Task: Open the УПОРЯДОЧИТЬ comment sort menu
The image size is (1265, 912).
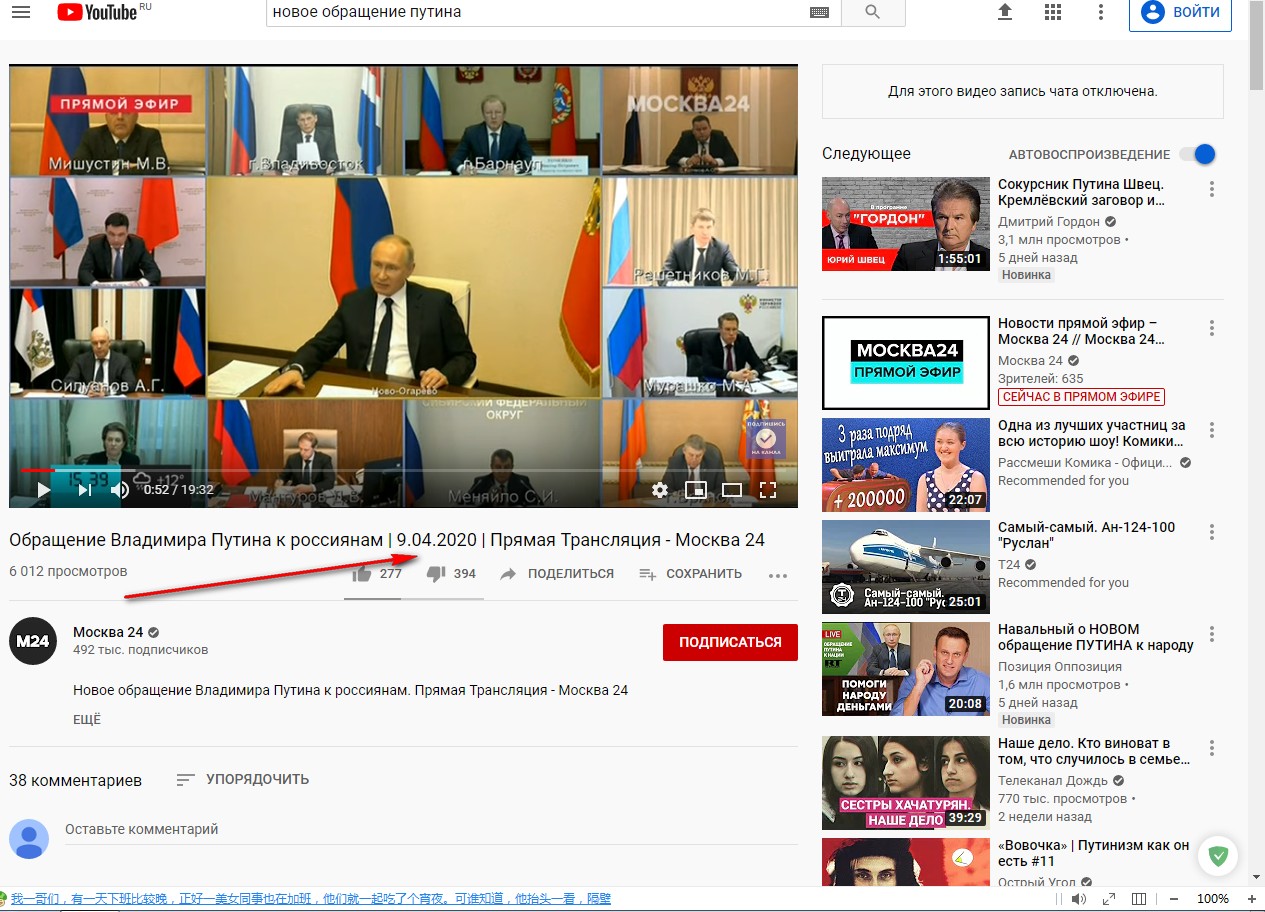Action: pyautogui.click(x=243, y=779)
